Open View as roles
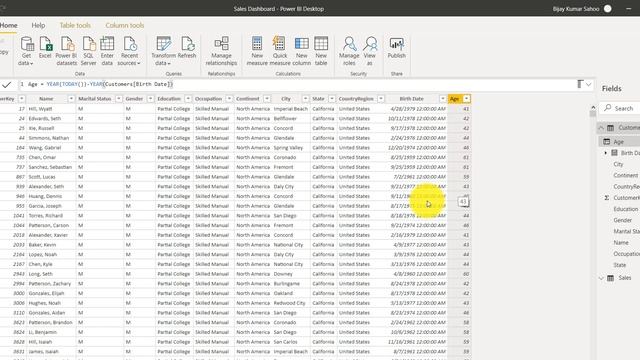This screenshot has height=360, width=640. 370,51
